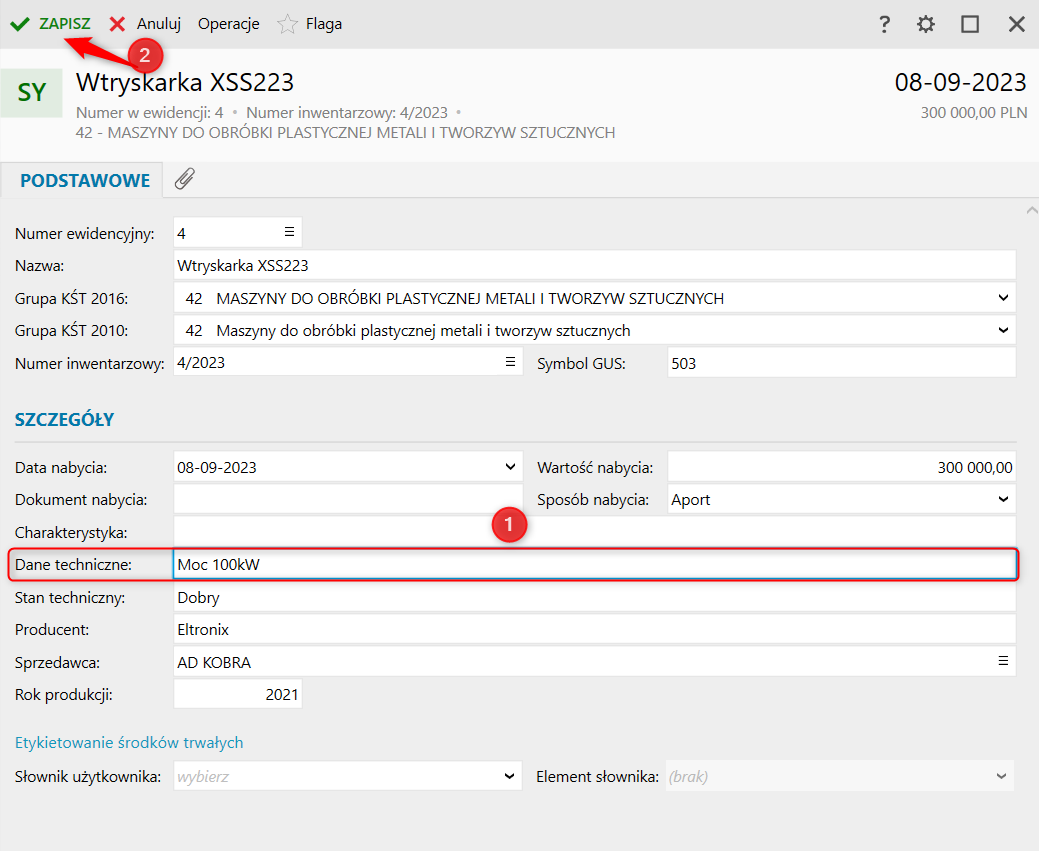
Task: Collapse the section with the top-right chevron
Action: click(x=1032, y=210)
